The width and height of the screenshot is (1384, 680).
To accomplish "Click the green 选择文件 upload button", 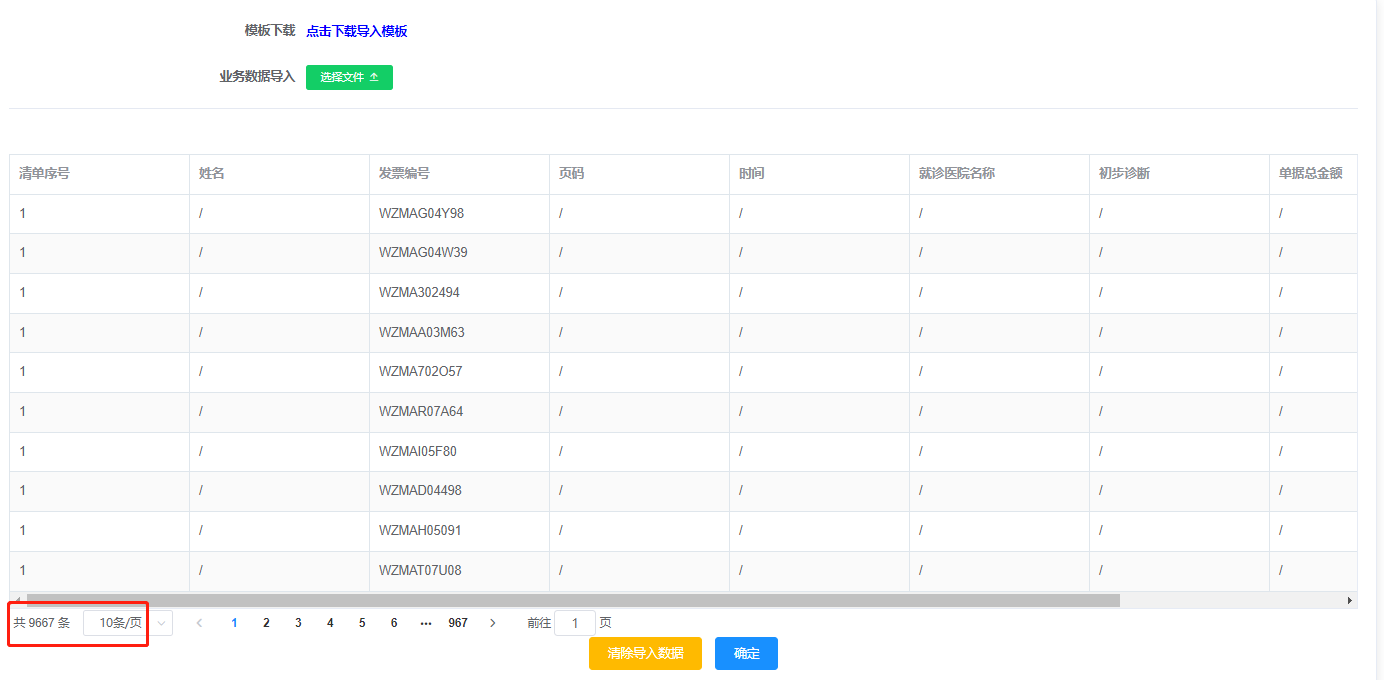I will pyautogui.click(x=349, y=77).
